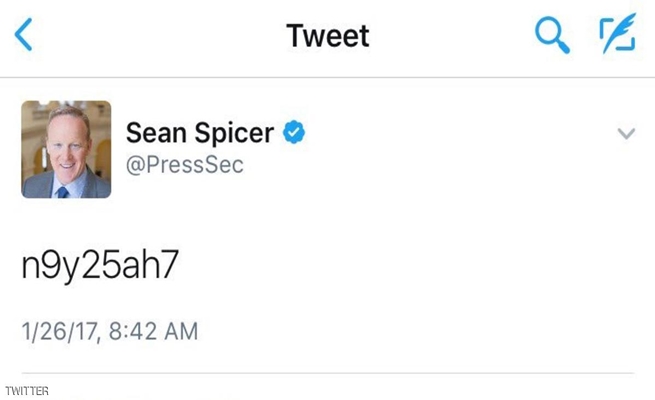Compose a new tweet with the quill icon
Screen dimensions: 655x400
[617, 36]
